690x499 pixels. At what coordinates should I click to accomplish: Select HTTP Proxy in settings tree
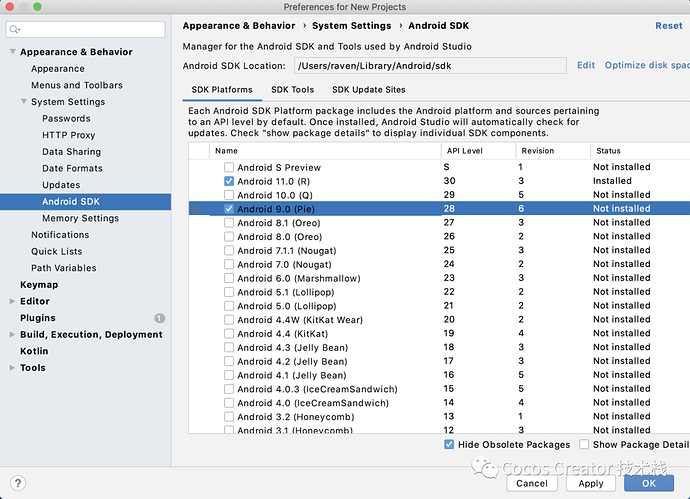(68, 135)
